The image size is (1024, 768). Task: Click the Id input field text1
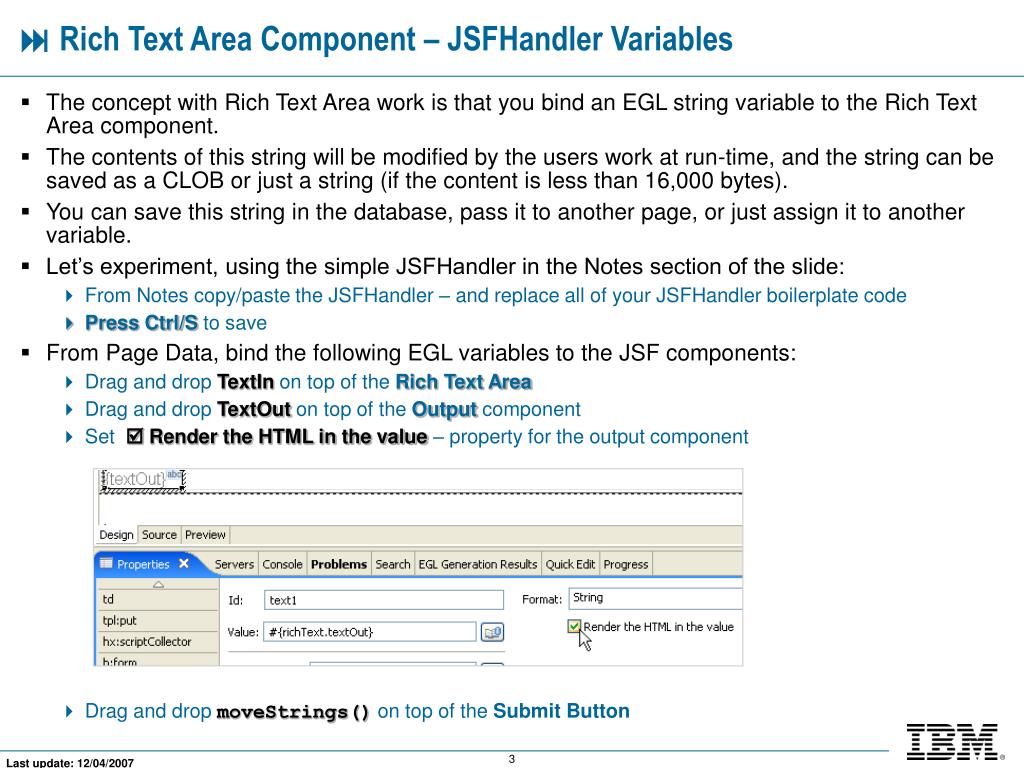point(384,600)
